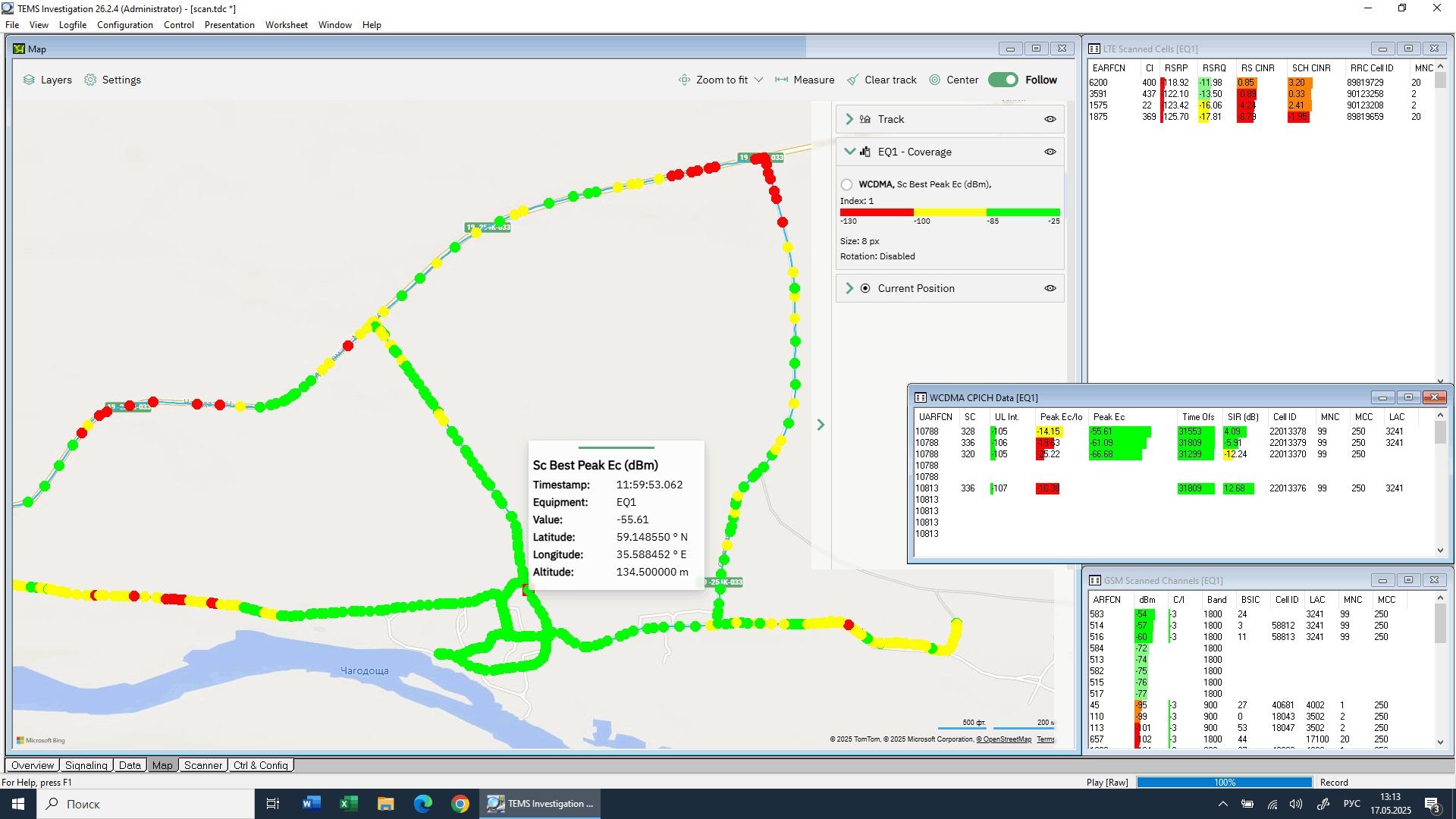Image resolution: width=1456 pixels, height=819 pixels.
Task: Click the green segment of coverage legend
Action: click(x=1023, y=212)
